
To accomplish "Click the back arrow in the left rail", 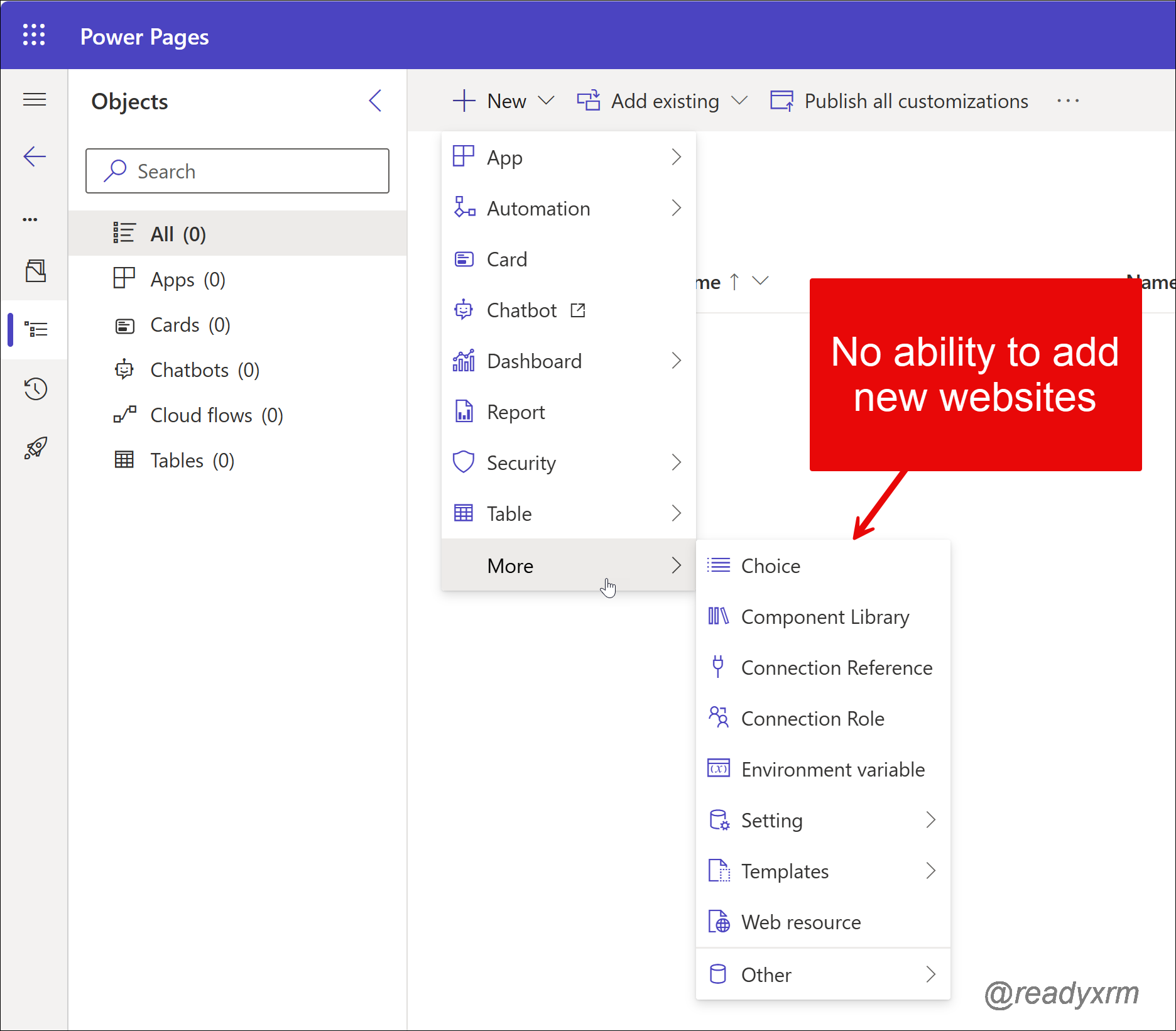I will [35, 156].
